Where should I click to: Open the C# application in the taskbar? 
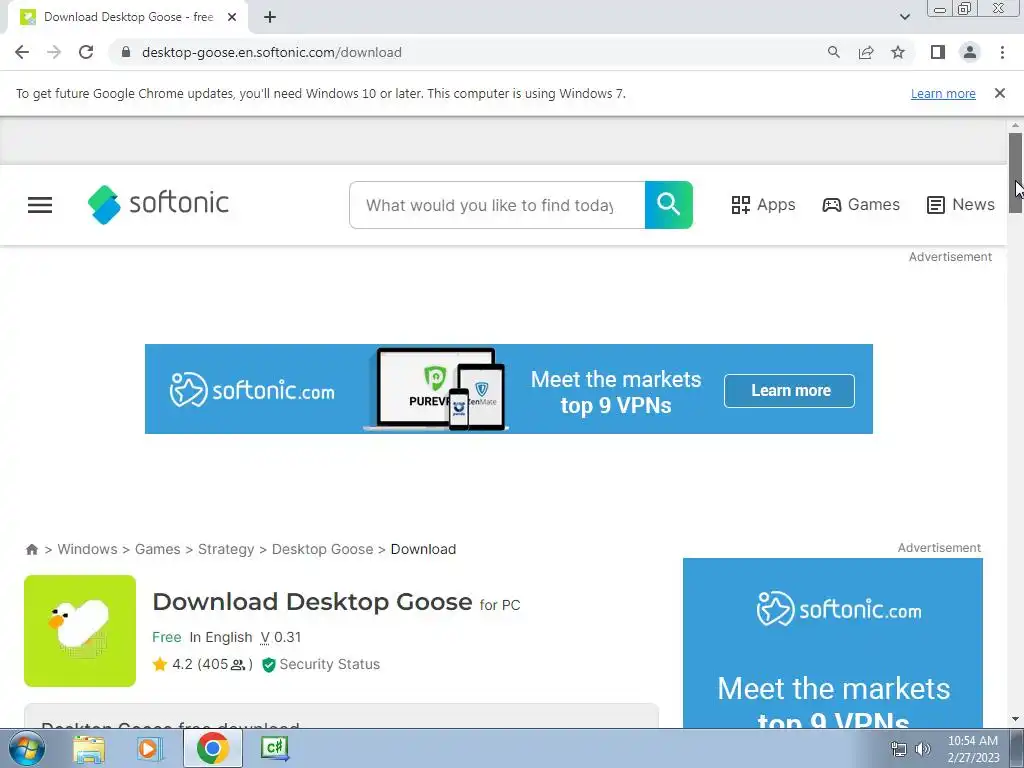point(274,748)
